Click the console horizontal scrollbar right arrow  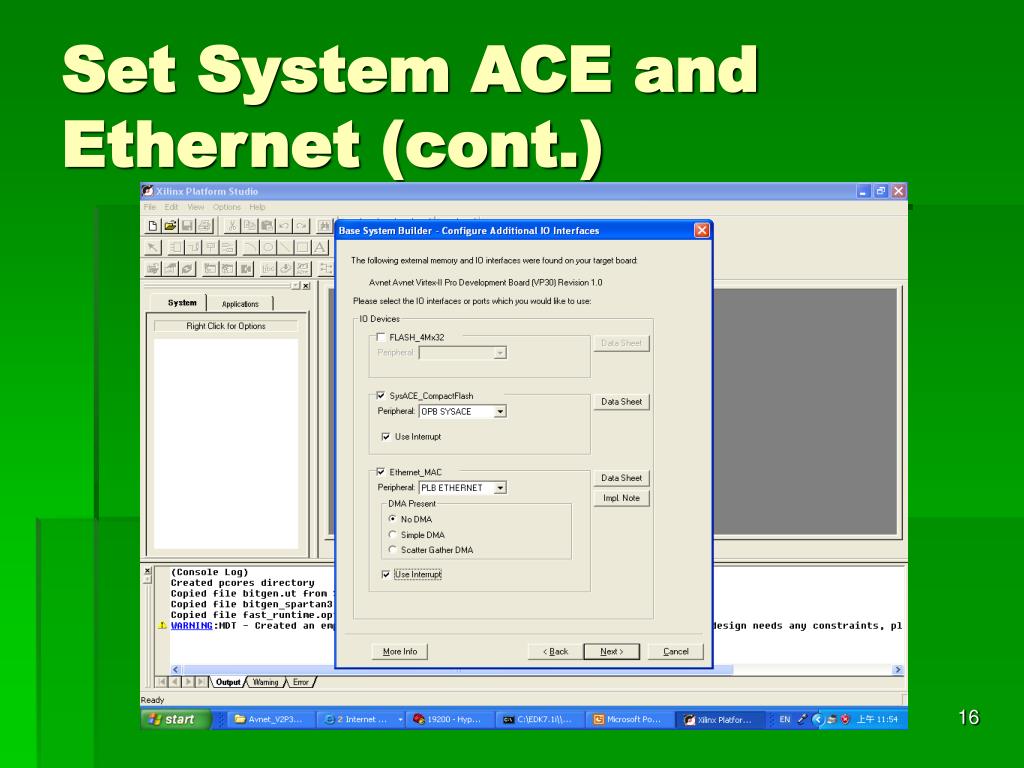click(898, 669)
